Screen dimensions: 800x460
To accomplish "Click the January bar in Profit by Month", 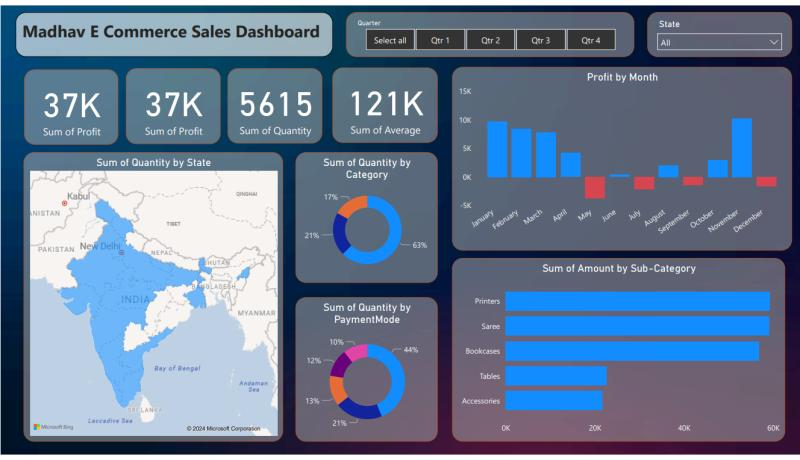I will 497,149.
